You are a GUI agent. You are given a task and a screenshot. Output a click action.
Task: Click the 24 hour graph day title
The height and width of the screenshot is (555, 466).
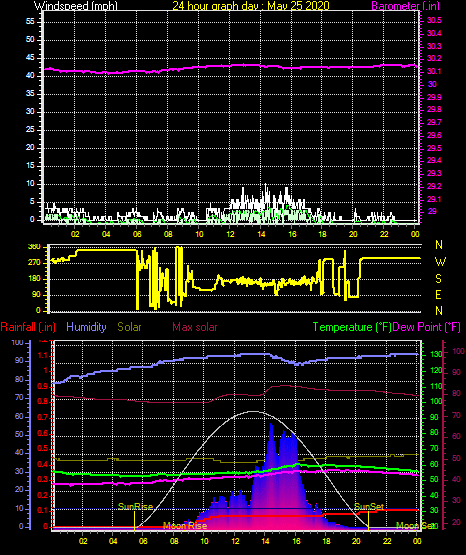click(x=251, y=6)
